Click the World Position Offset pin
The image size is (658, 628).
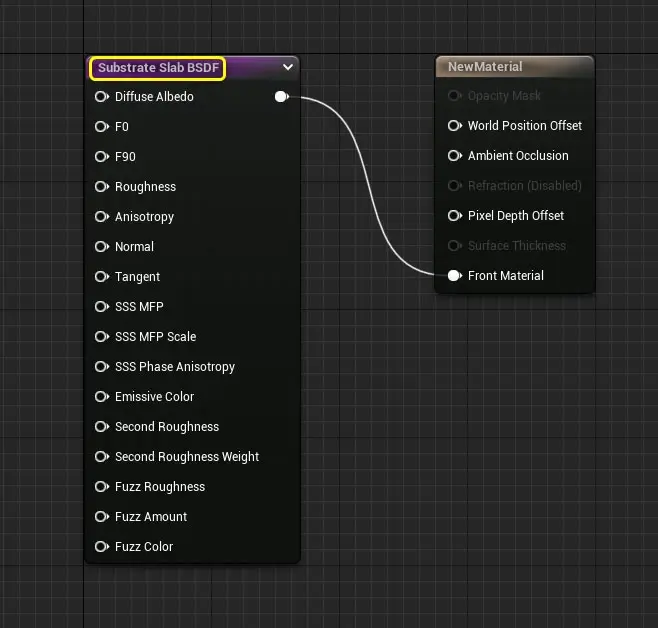pyautogui.click(x=454, y=125)
